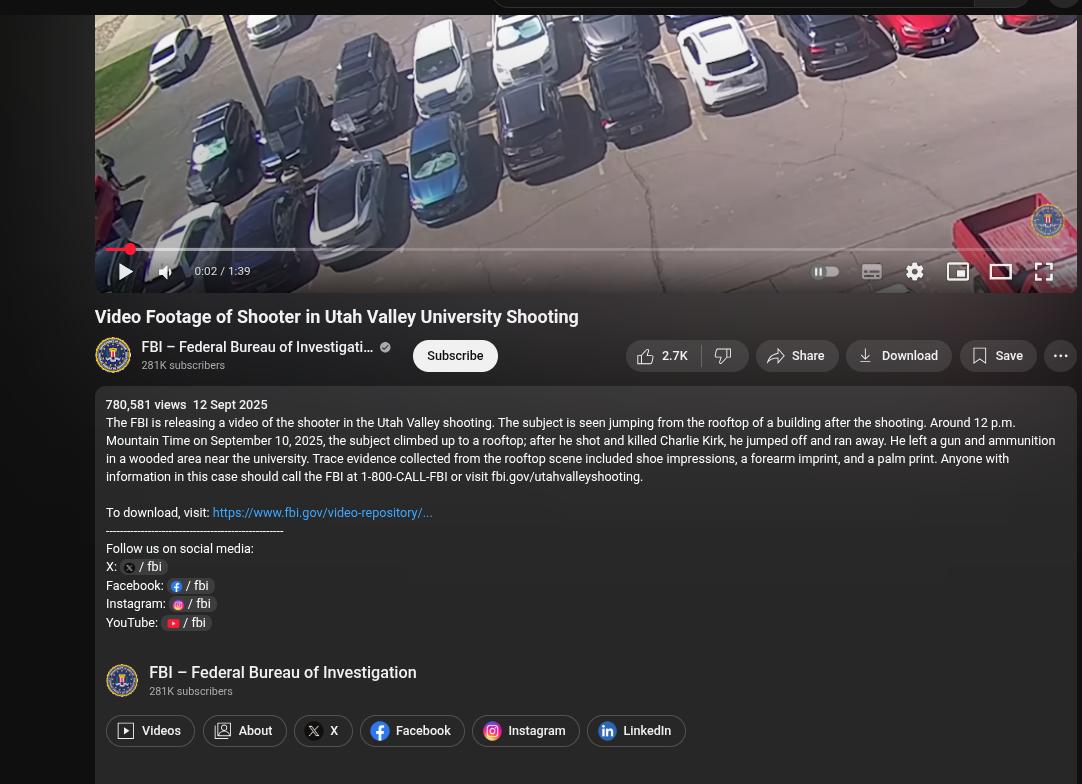Open the more actions three-dot menu

pos(1060,356)
